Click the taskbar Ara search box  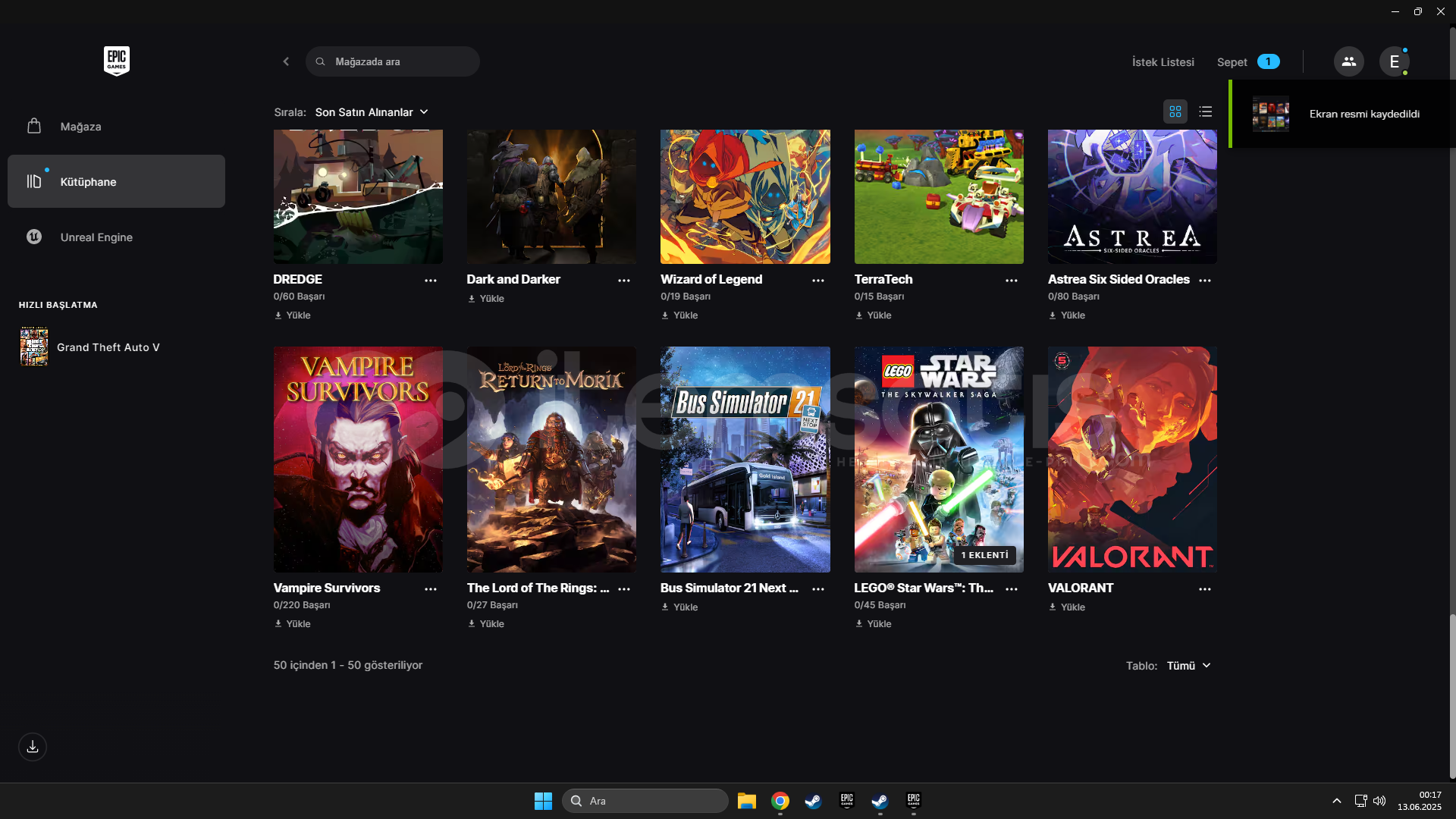645,801
